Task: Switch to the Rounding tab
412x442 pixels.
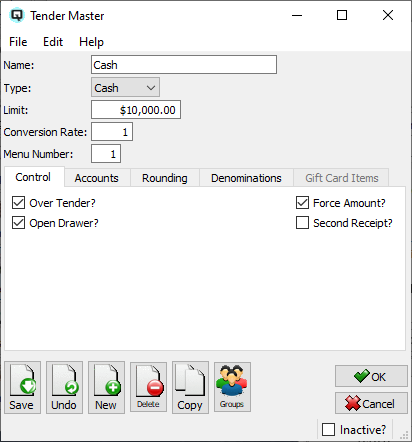Action: tap(165, 178)
